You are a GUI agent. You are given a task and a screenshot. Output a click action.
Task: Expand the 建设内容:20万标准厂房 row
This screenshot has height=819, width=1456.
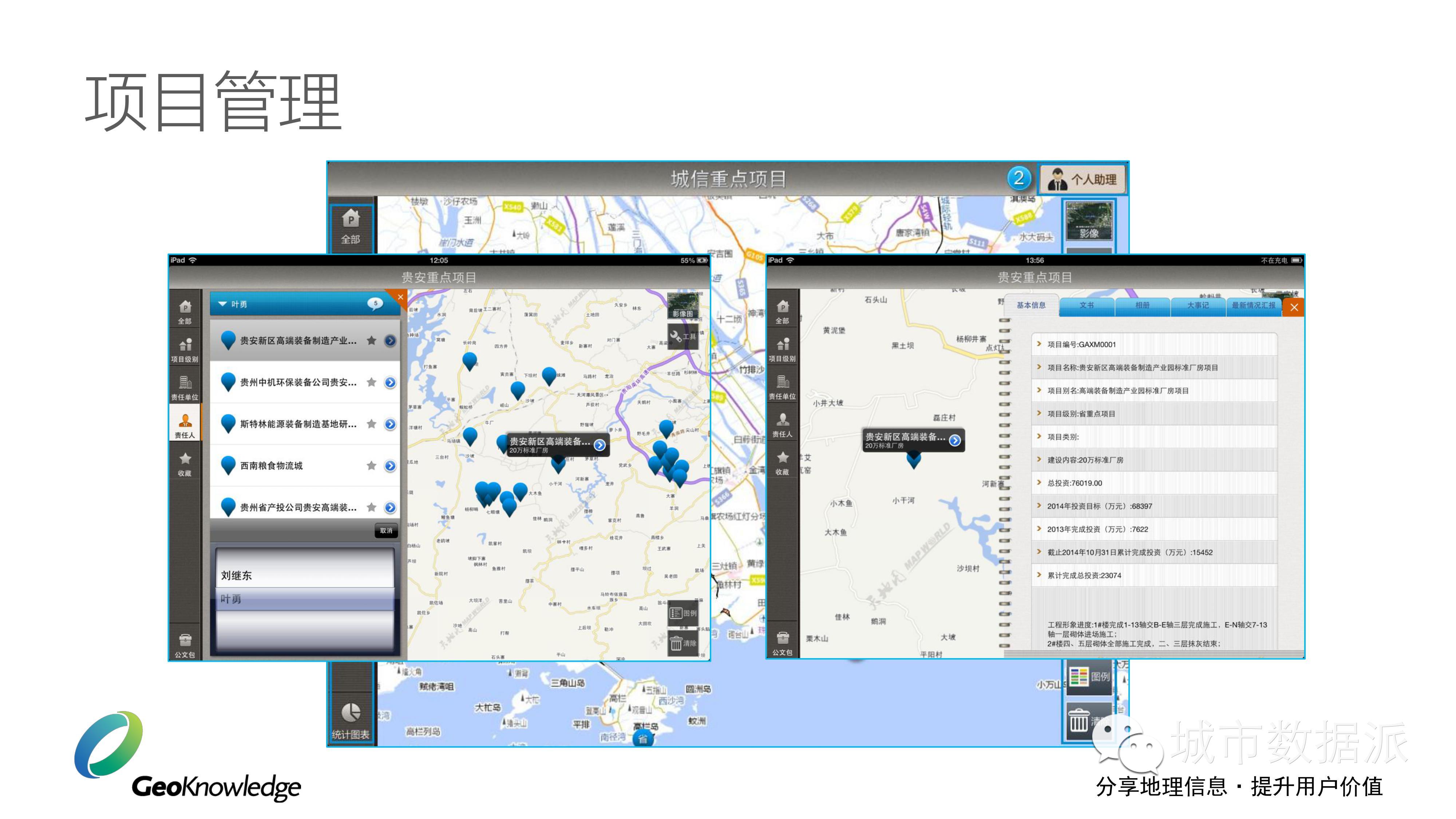pyautogui.click(x=1155, y=460)
